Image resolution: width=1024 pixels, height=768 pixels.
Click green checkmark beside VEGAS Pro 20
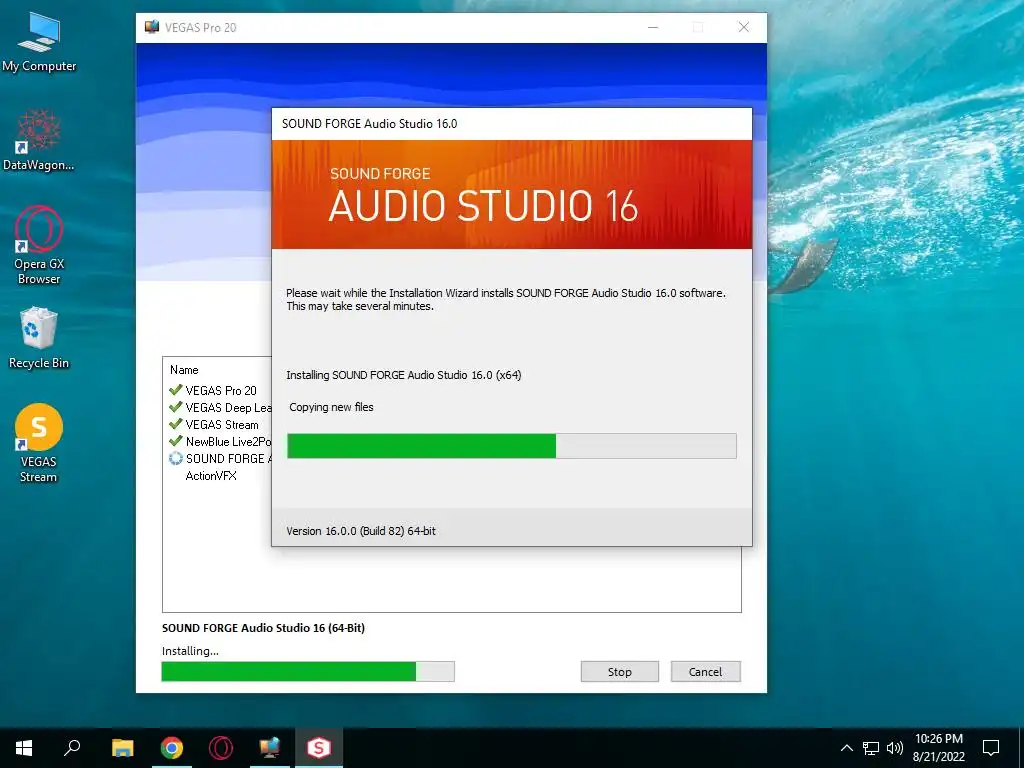click(175, 390)
